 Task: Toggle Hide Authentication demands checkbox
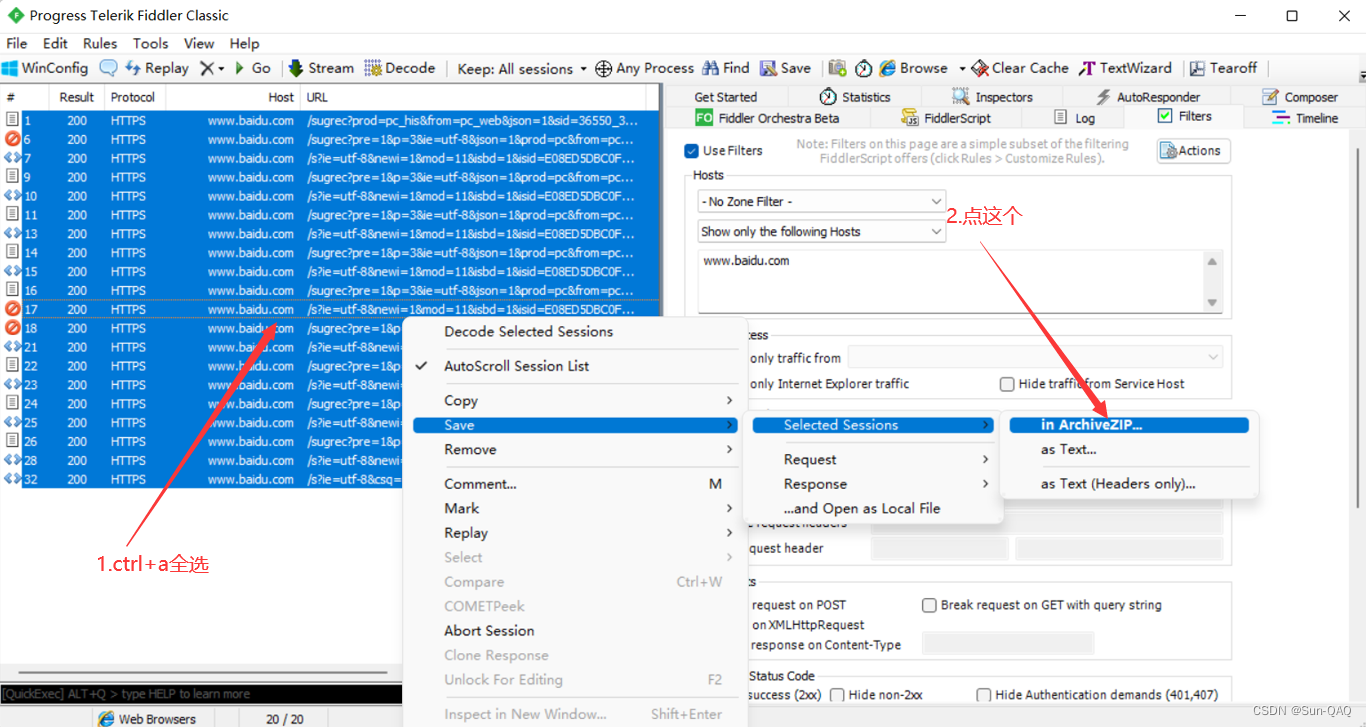pos(984,695)
